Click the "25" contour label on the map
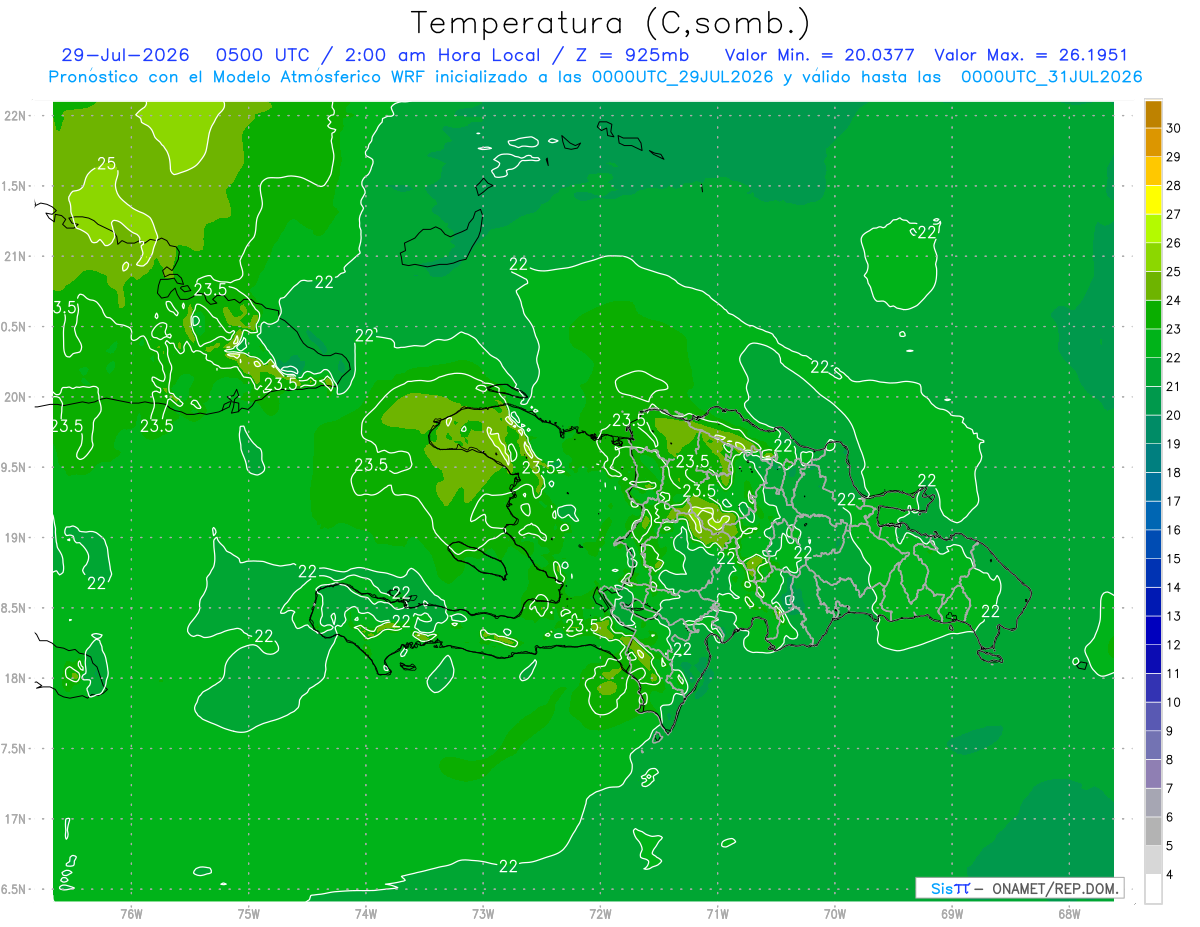Screen dimensions: 1200x927 106,163
